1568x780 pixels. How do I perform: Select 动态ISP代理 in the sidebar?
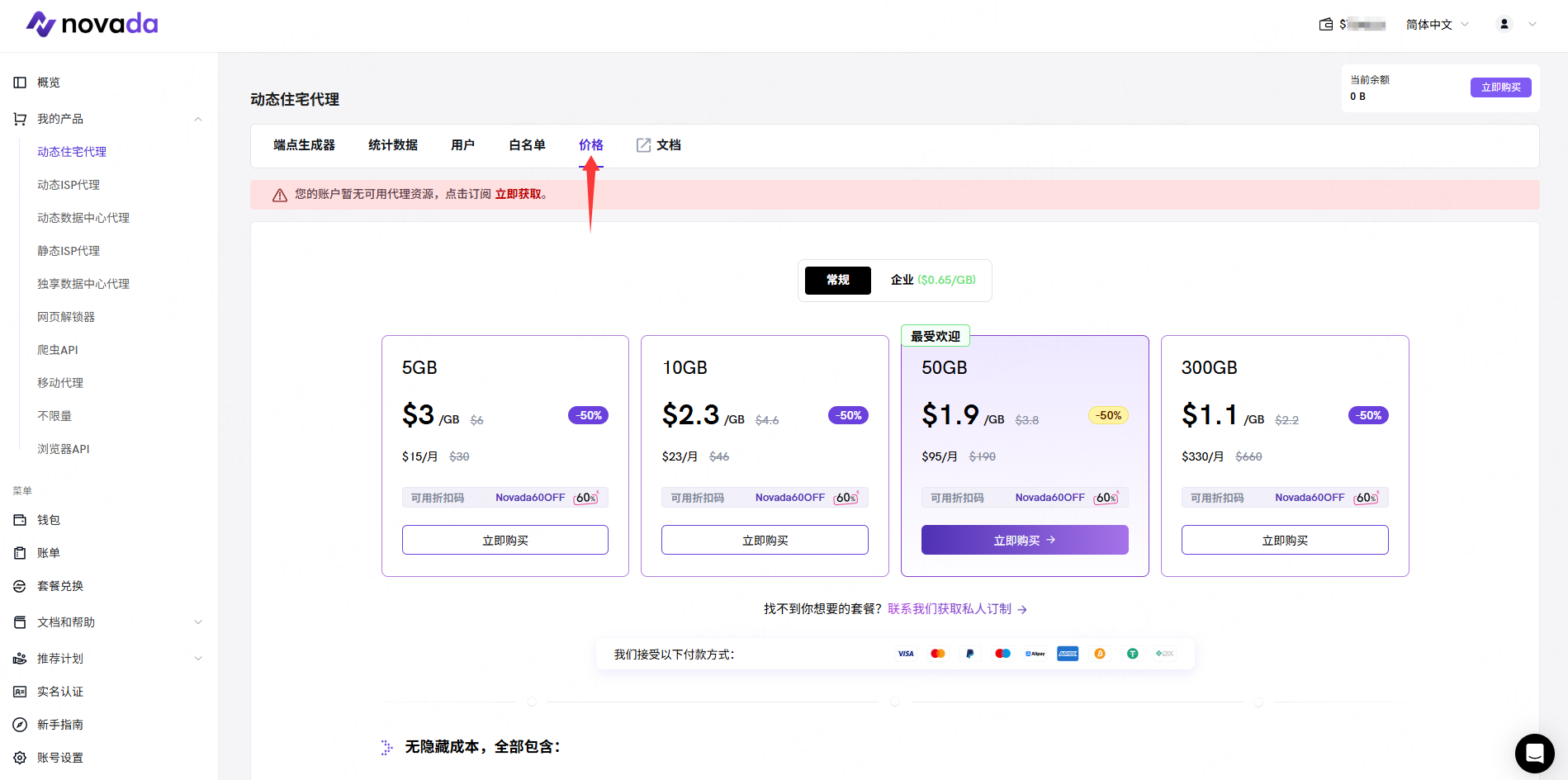pyautogui.click(x=69, y=185)
